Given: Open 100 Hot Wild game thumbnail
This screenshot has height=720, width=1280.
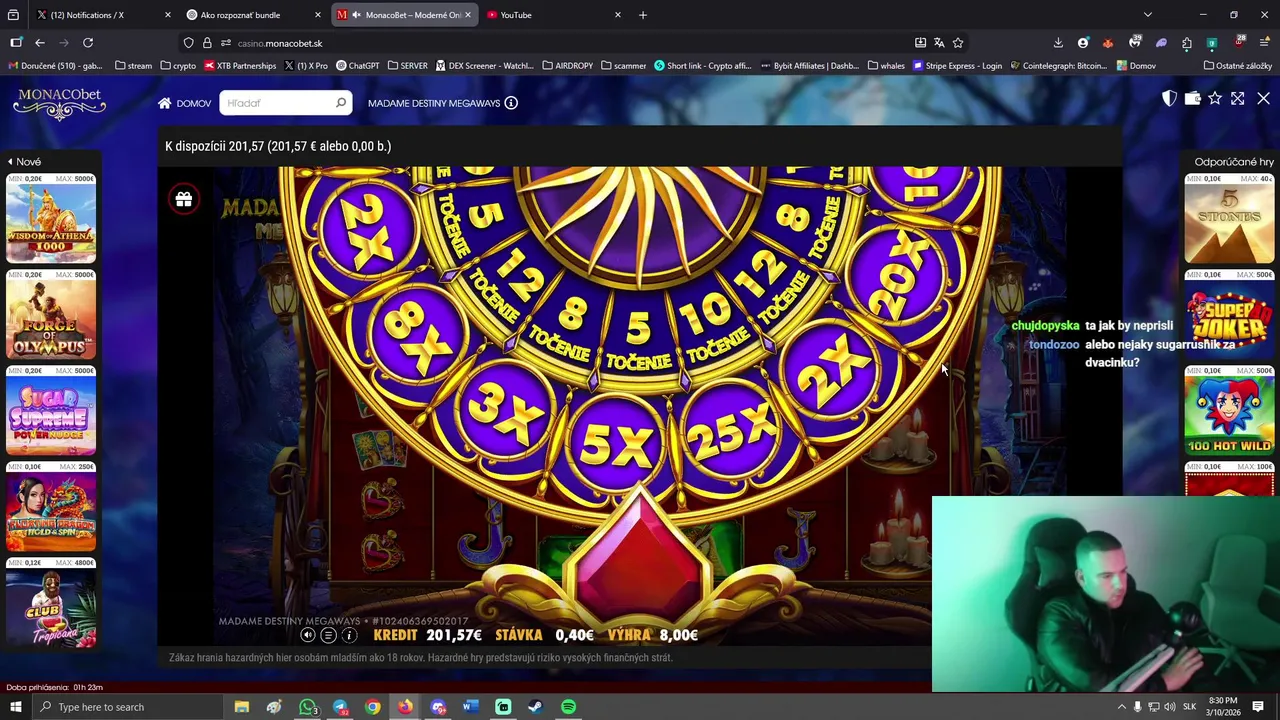Looking at the screenshot, I should click(x=1229, y=410).
